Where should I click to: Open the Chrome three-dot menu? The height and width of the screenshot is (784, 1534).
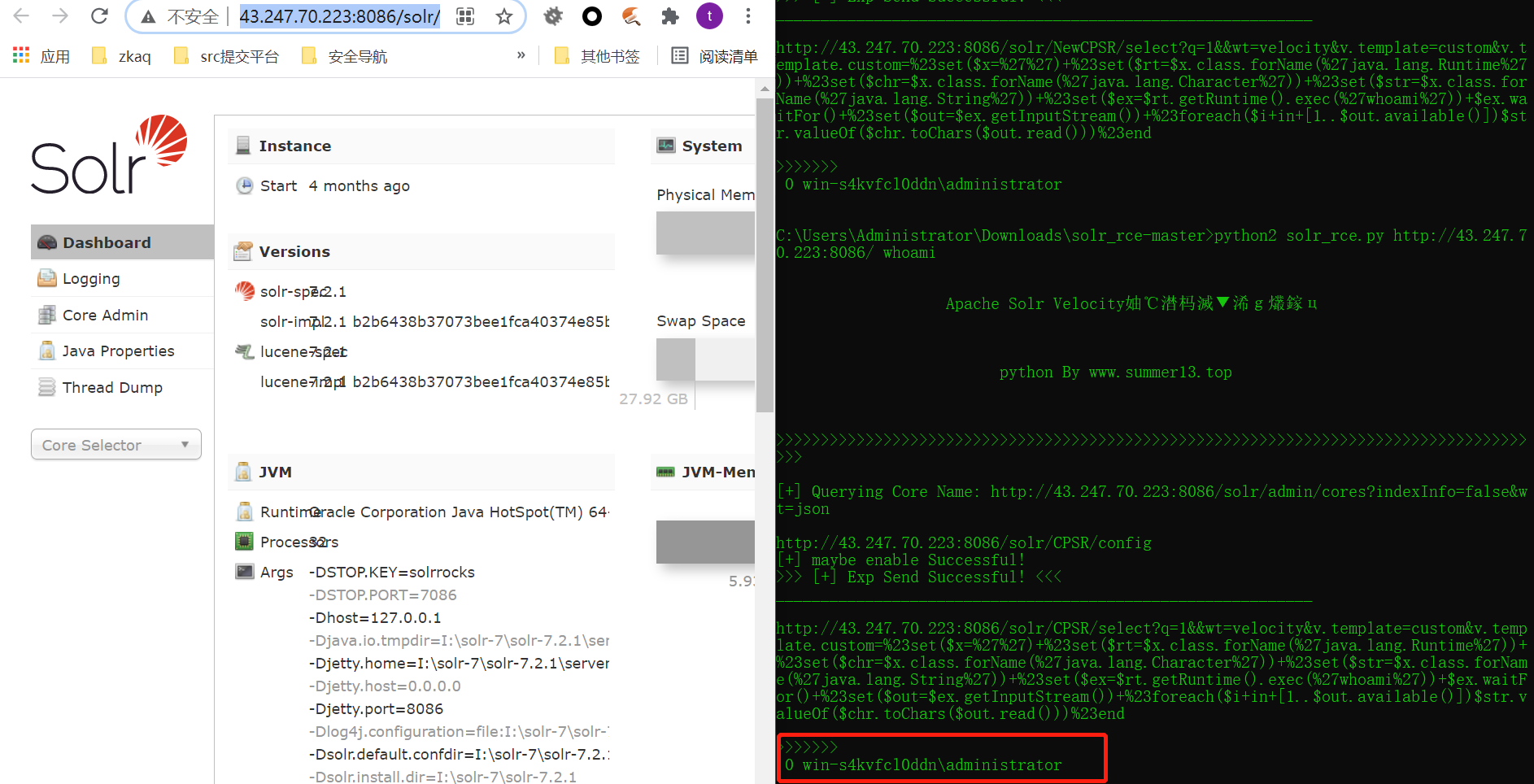(747, 15)
